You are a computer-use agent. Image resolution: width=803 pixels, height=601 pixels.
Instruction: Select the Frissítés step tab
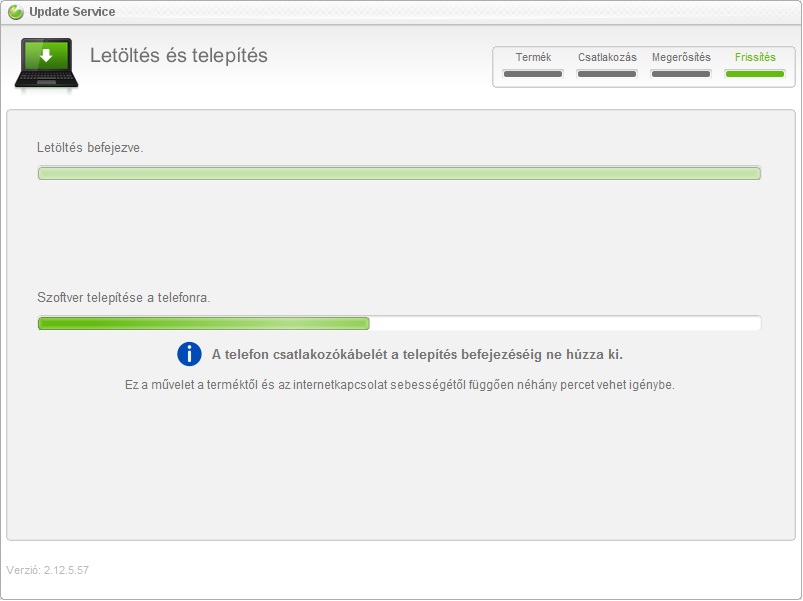point(755,65)
